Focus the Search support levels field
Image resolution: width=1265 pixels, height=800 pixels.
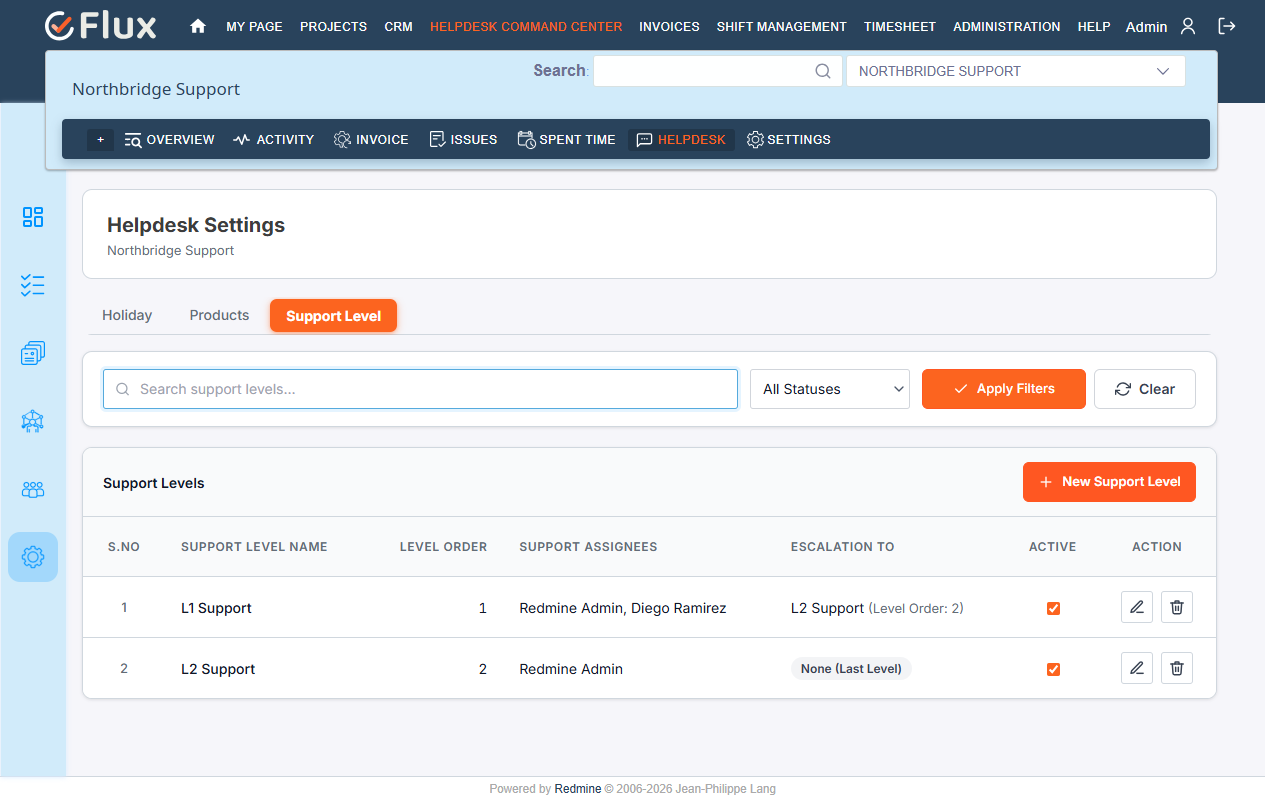click(420, 389)
